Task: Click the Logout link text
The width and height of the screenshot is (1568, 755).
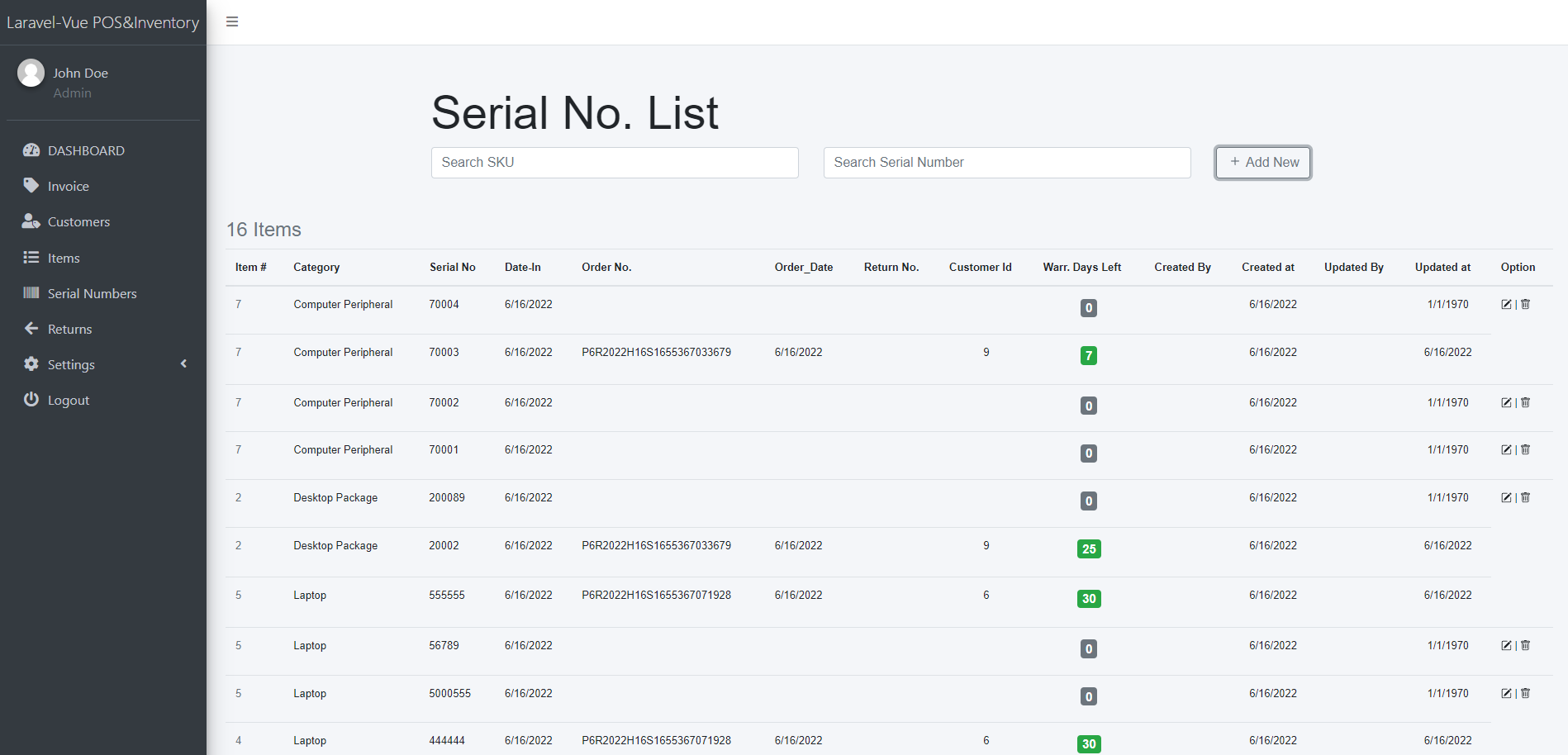Action: click(x=69, y=400)
